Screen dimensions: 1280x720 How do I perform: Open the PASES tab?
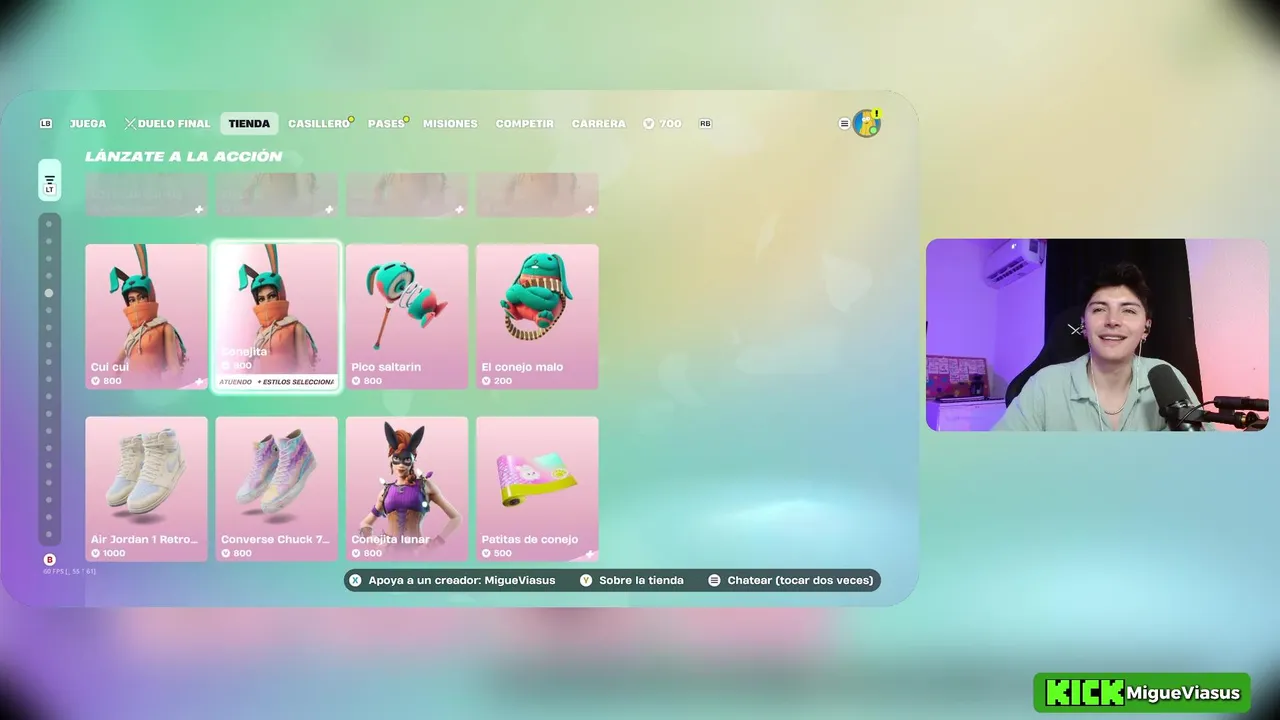coord(386,124)
